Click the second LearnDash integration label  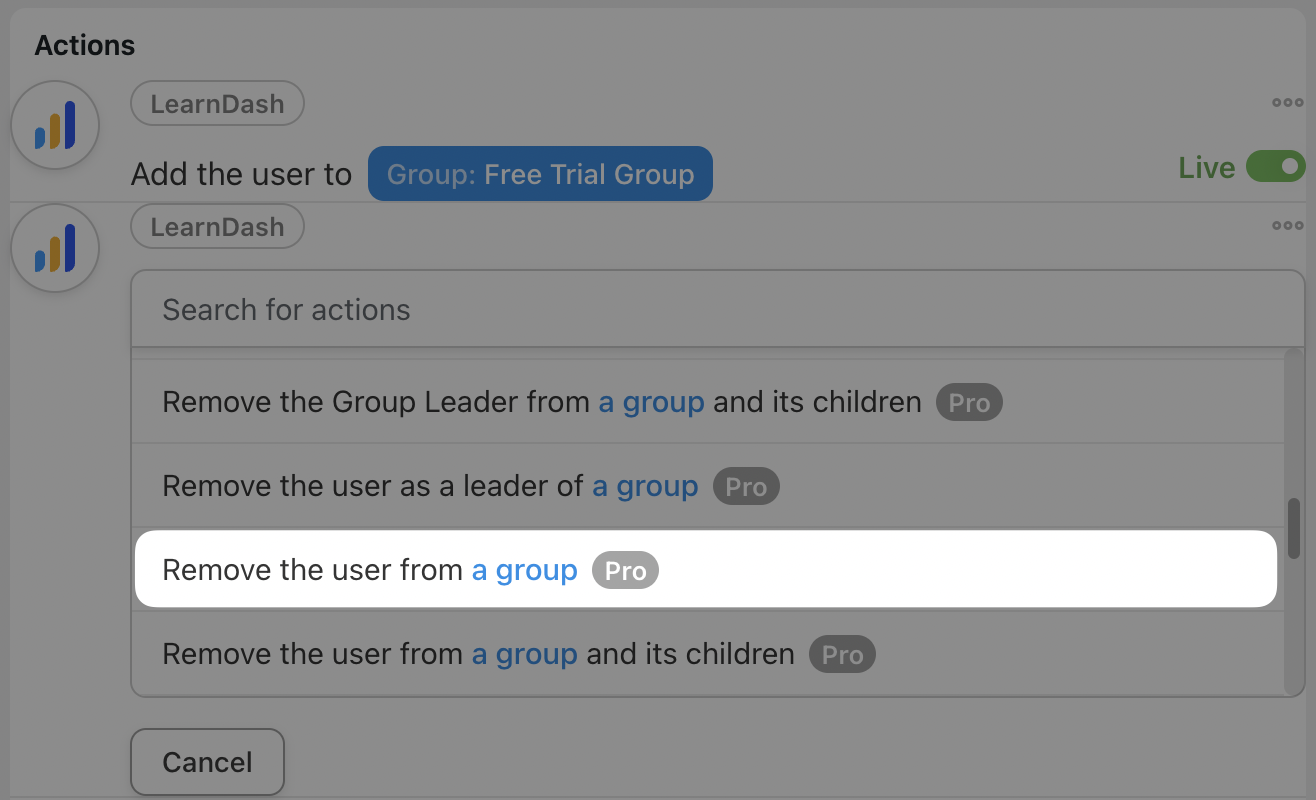tap(217, 226)
